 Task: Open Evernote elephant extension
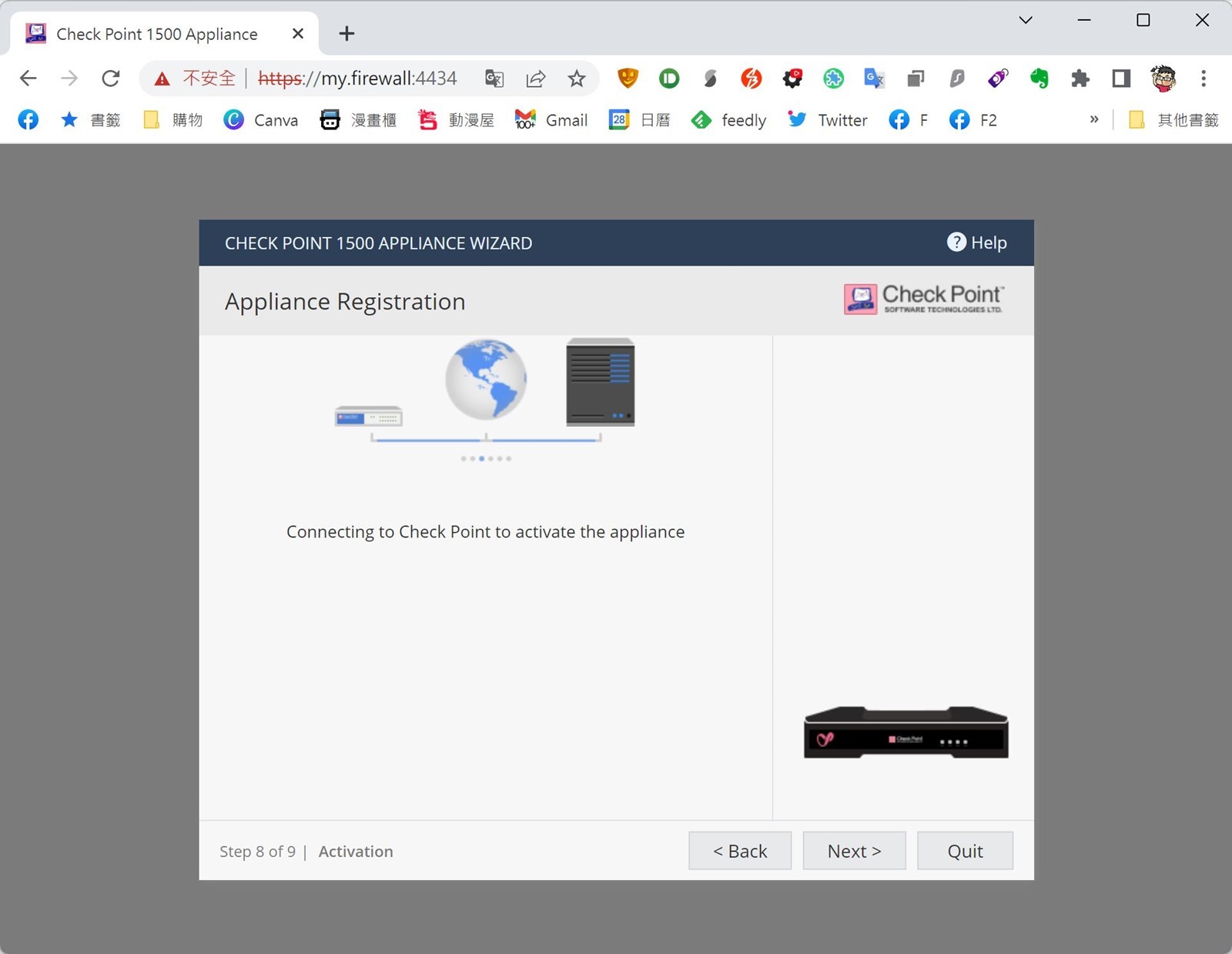tap(1039, 78)
